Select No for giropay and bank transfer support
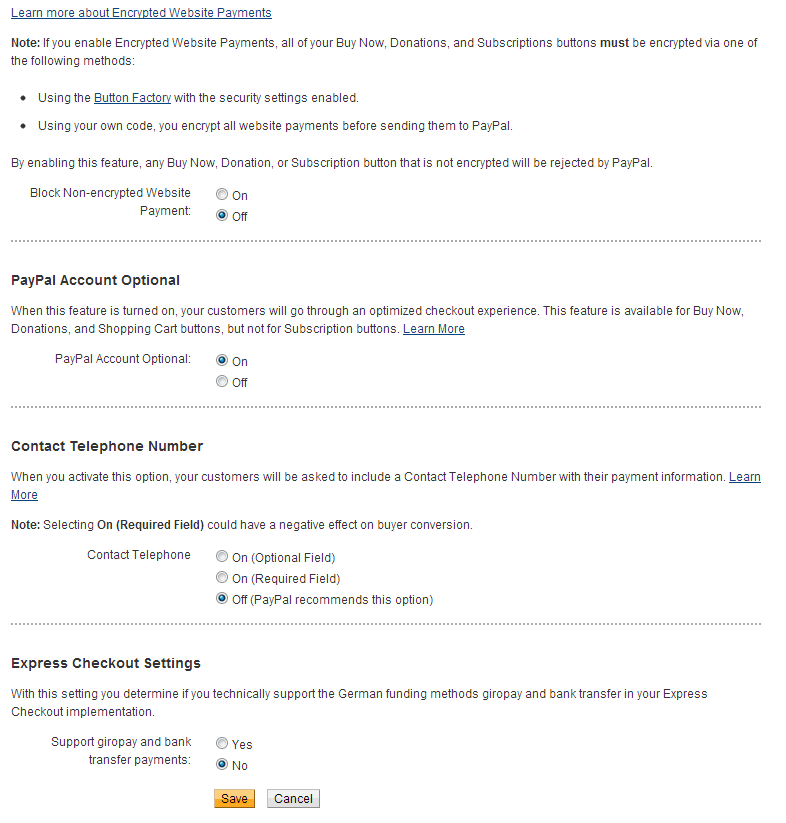786x823 pixels. 222,765
